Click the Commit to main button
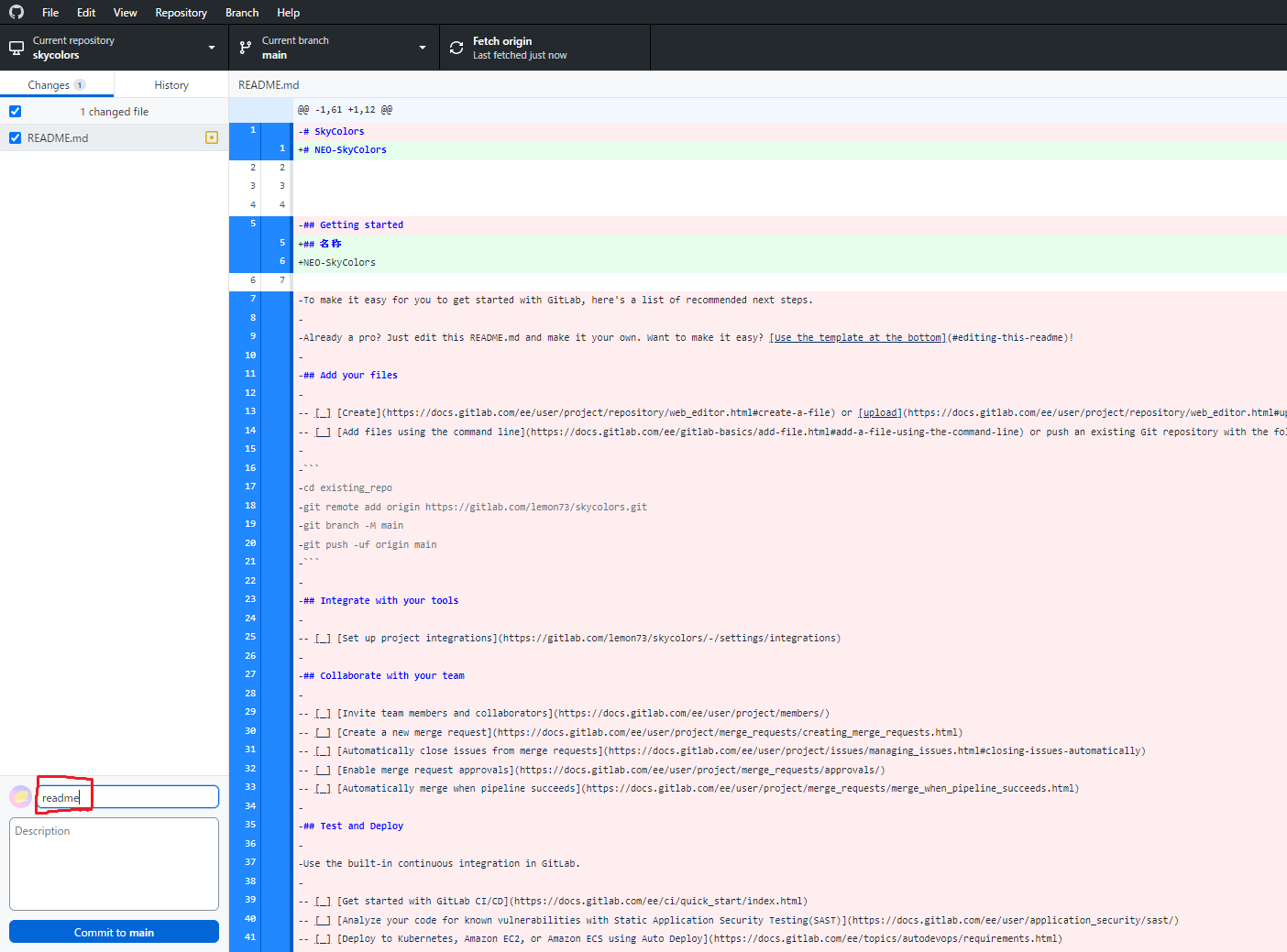This screenshot has height=952, width=1287. coord(113,931)
